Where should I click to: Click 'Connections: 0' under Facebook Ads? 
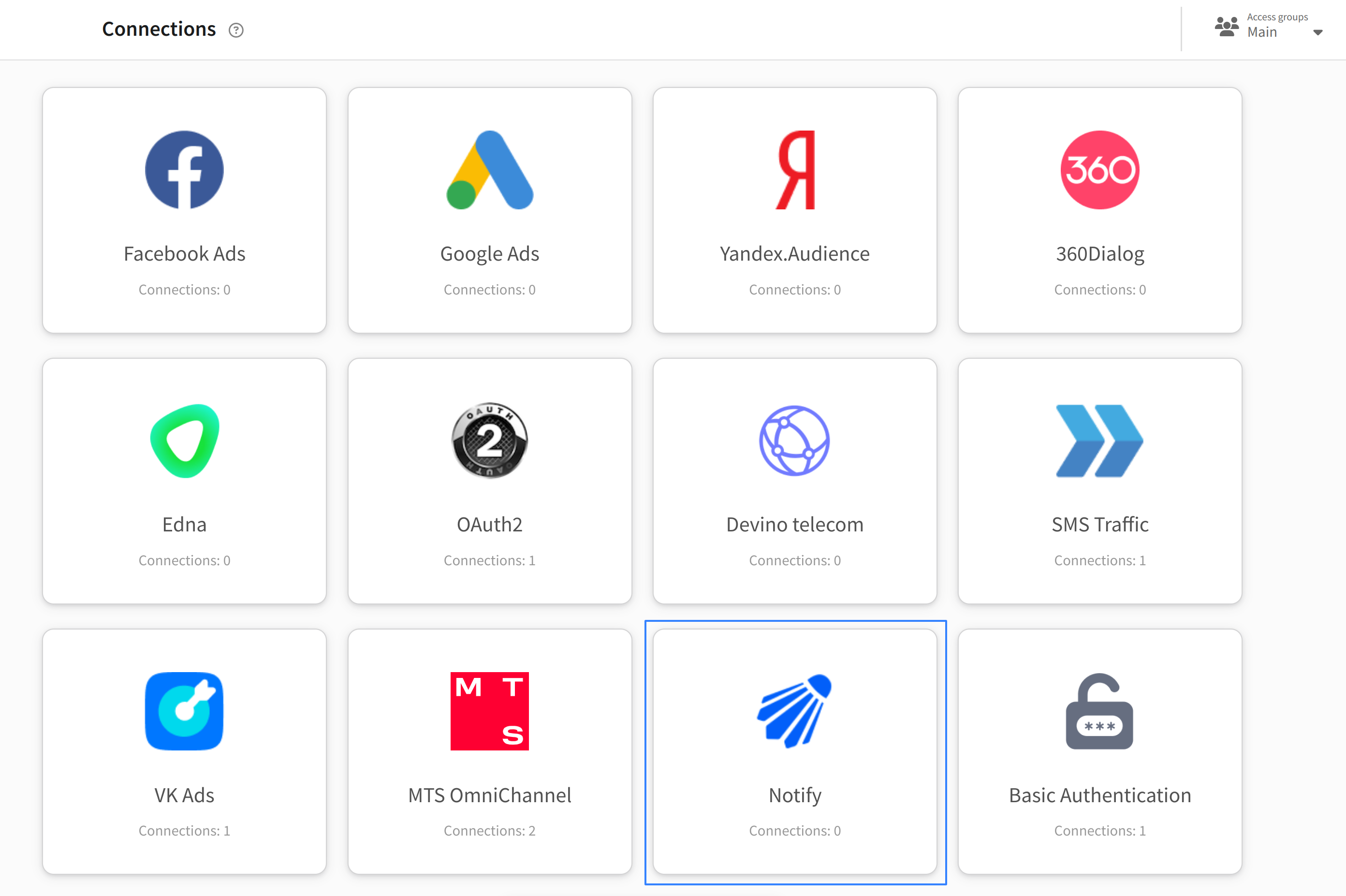pyautogui.click(x=185, y=290)
